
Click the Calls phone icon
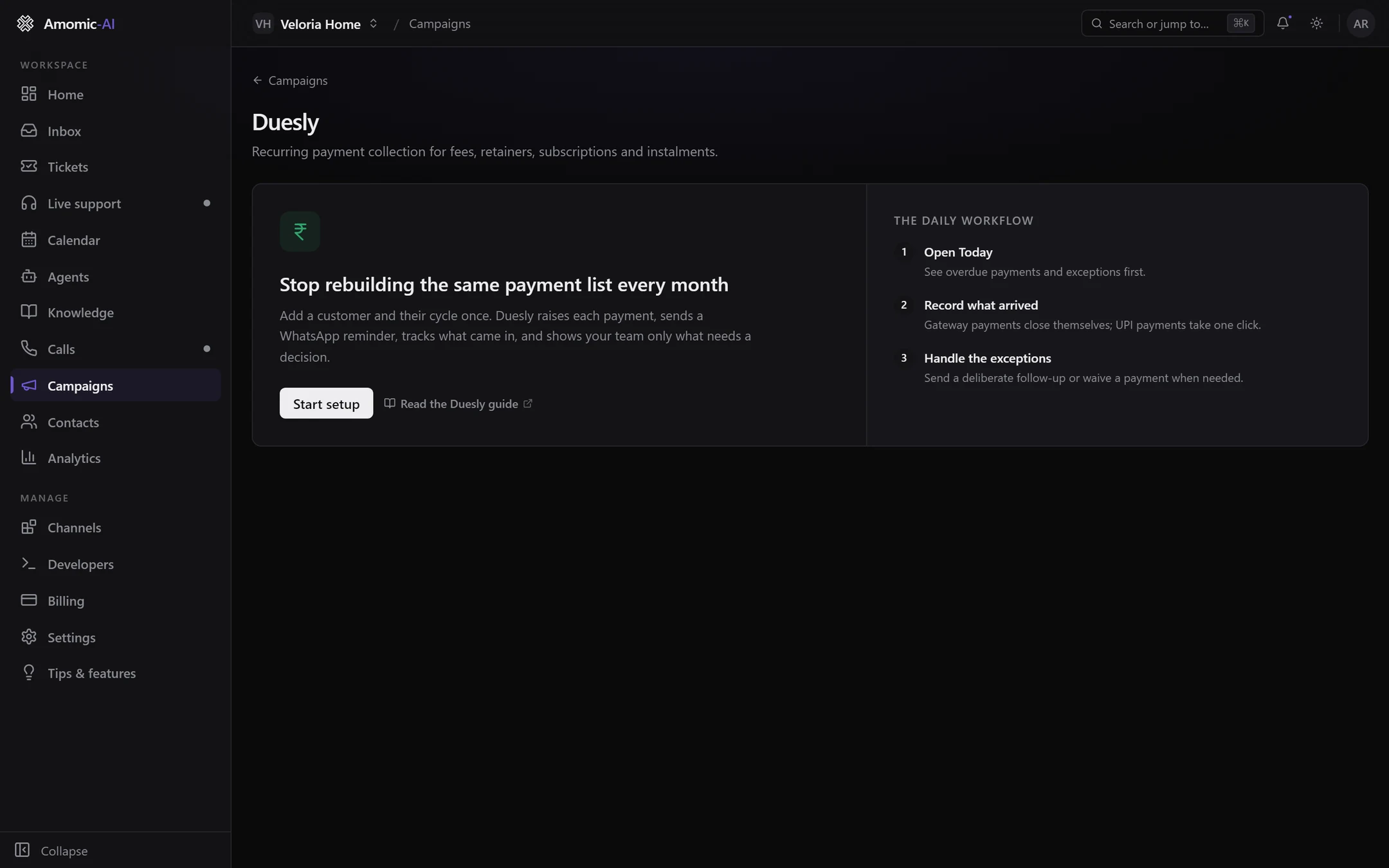click(28, 348)
